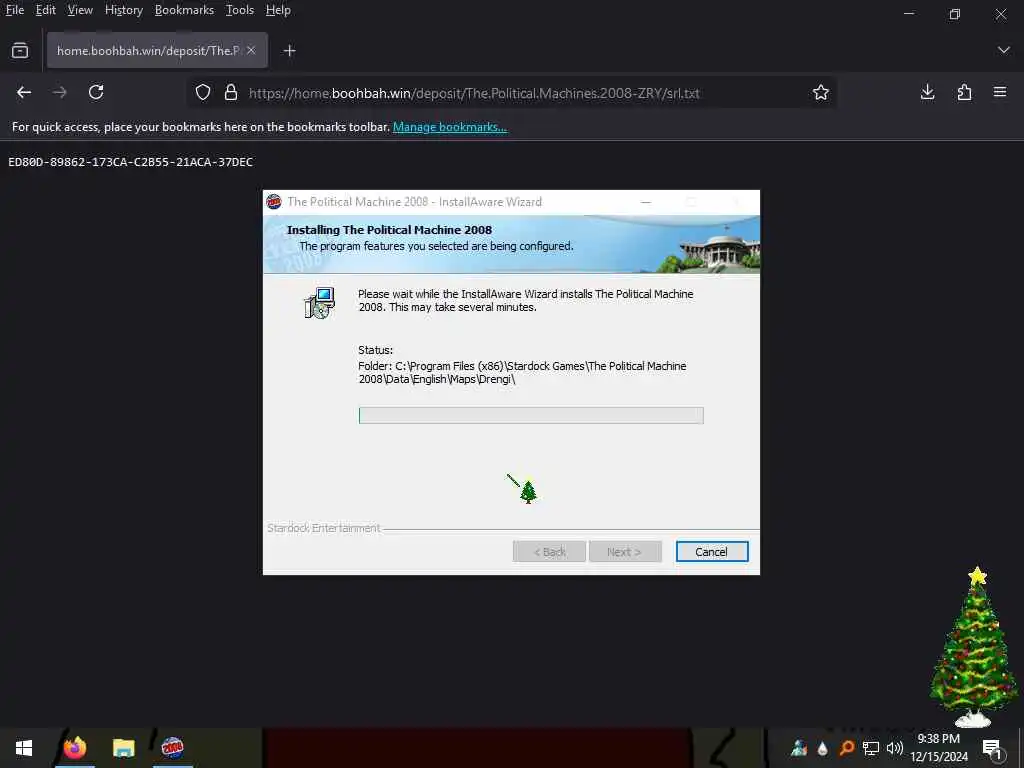The width and height of the screenshot is (1024, 768).
Task: Open Firefox from the taskbar
Action: pos(75,748)
